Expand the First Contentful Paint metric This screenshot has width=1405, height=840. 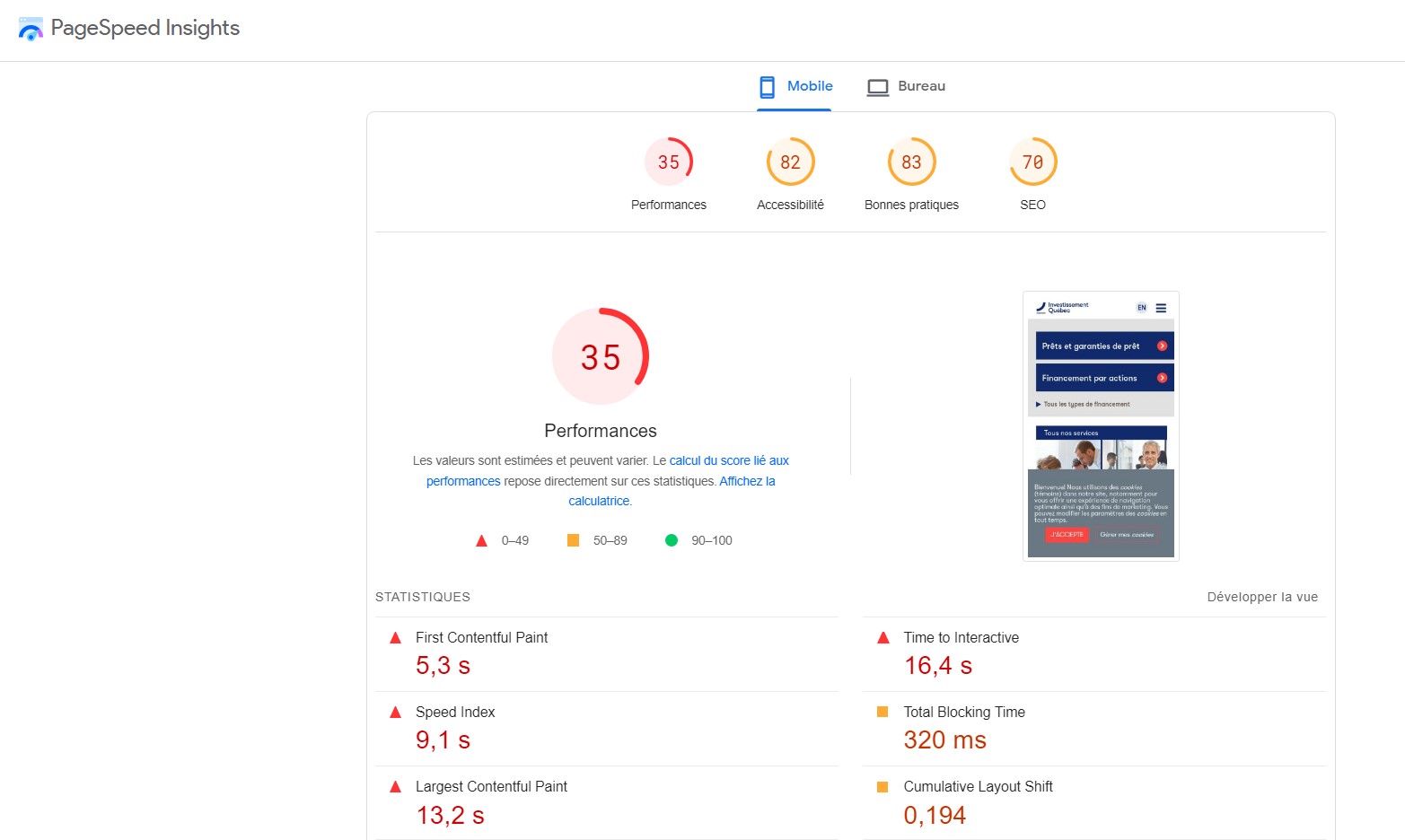(x=481, y=637)
